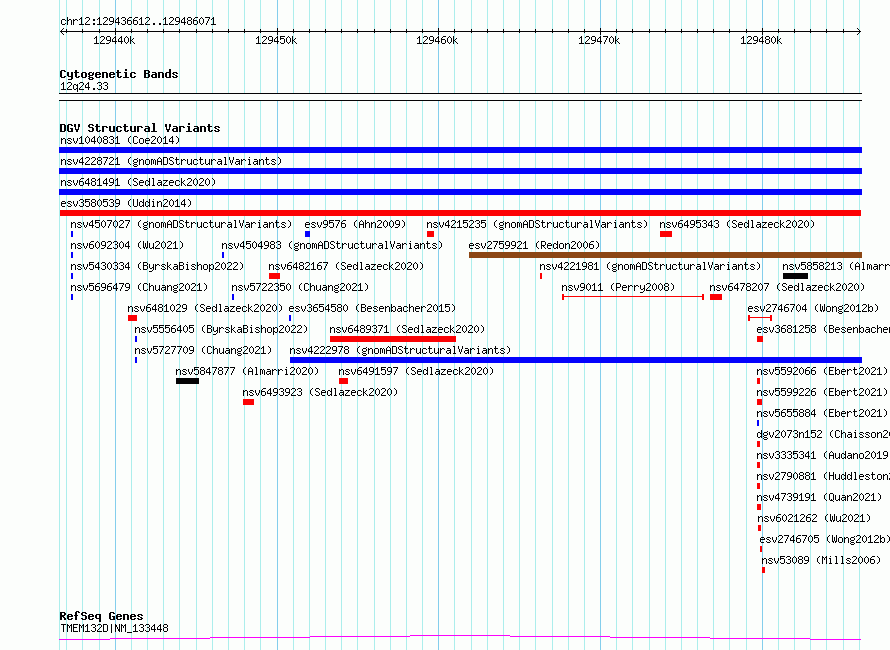Viewport: 890px width, 650px height.
Task: Click nsv5592066 (Ebert2021) label
Action: pyautogui.click(x=822, y=371)
